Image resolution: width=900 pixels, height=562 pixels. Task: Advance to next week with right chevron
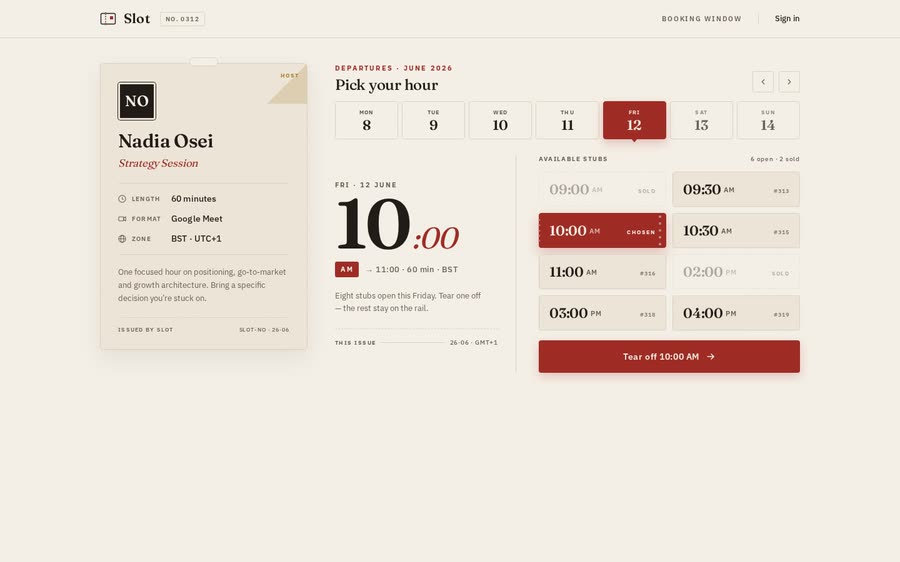coord(789,82)
